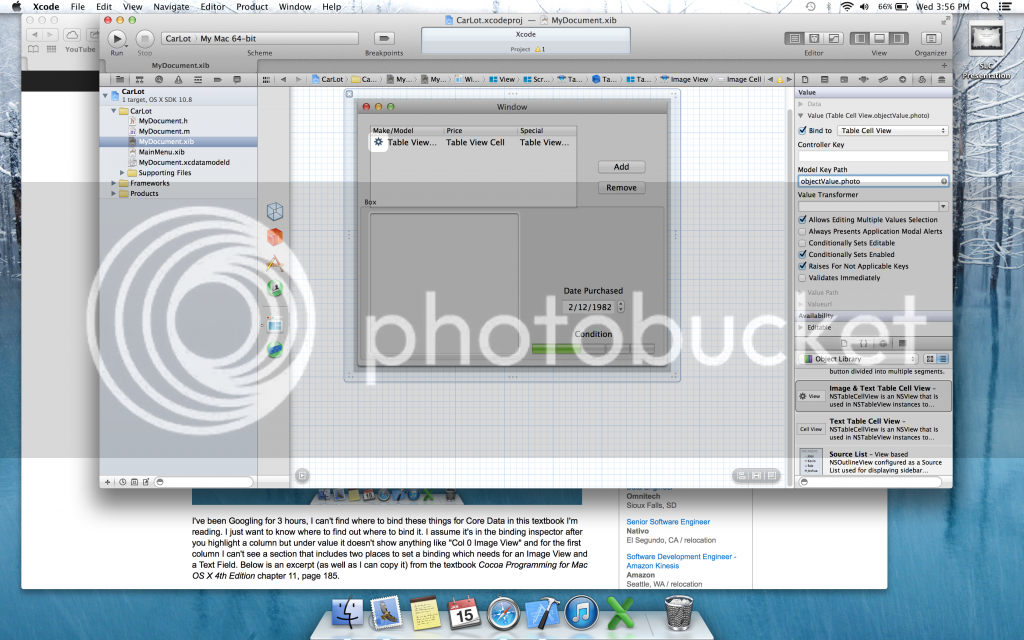Screen dimensions: 1024x640
Task: Show the Project navigator
Action: pos(120,80)
